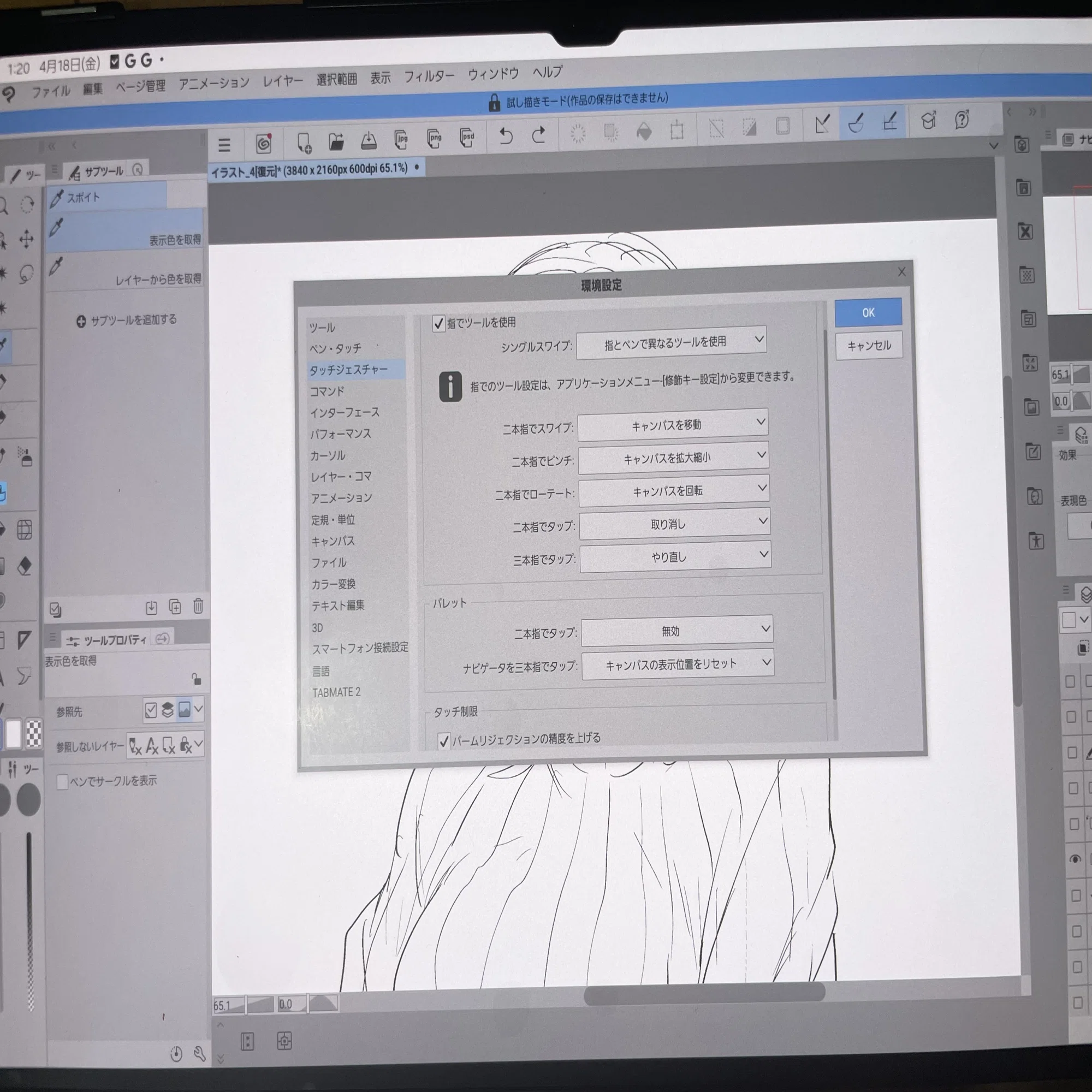Viewport: 1092px width, 1092px height.
Task: Open ナビゲータを三本指でタップ dropdown
Action: click(678, 664)
